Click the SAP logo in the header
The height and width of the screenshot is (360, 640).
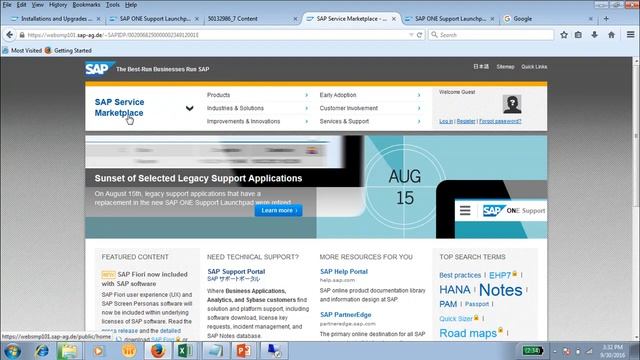coord(99,69)
